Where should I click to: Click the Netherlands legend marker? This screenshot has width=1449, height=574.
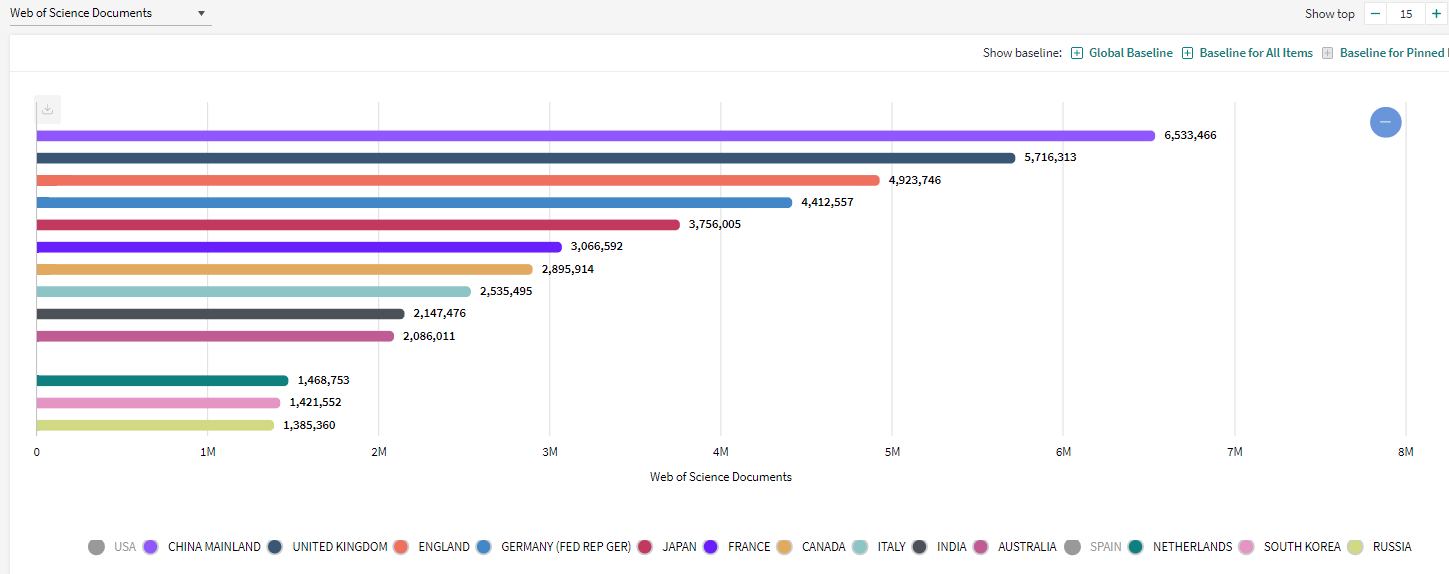(1136, 547)
